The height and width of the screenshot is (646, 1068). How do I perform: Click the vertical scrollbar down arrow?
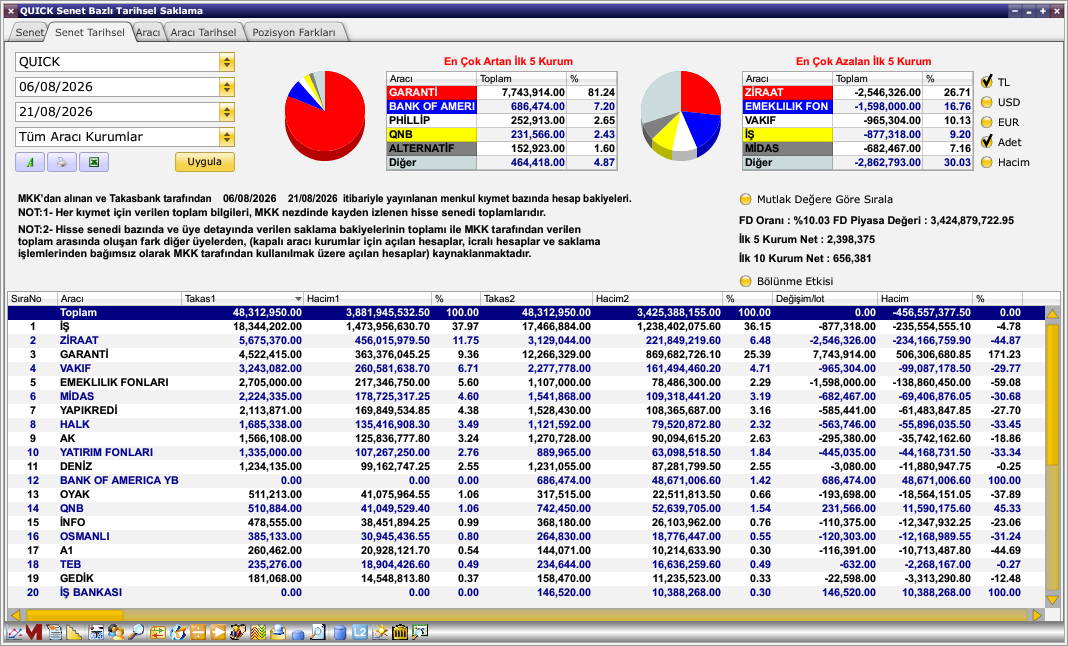(x=1052, y=600)
